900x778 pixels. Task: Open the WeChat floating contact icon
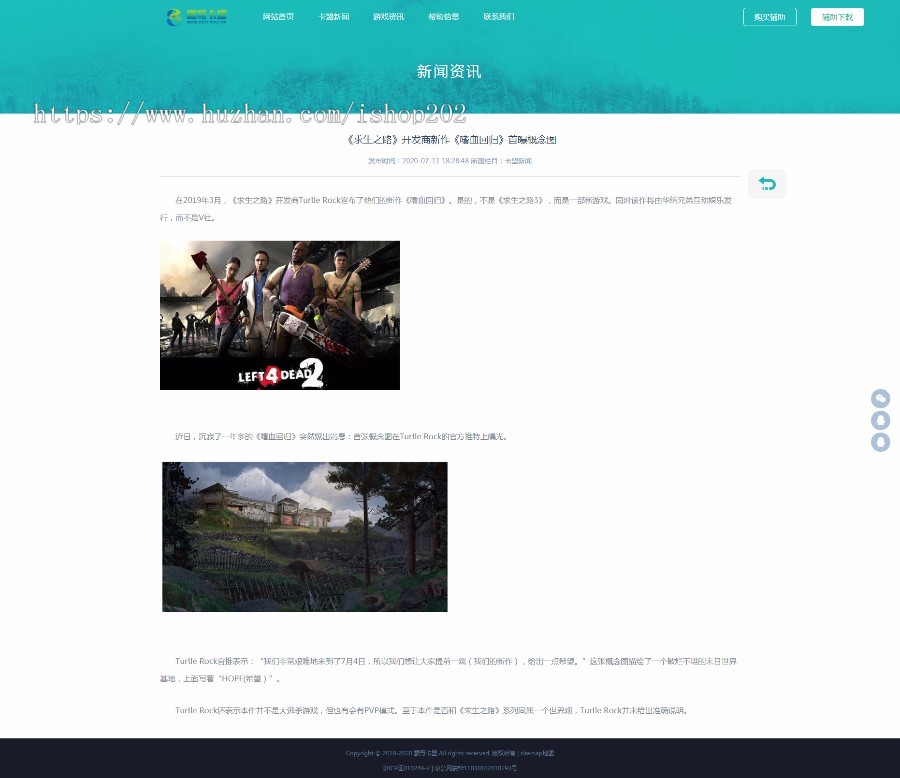click(880, 398)
